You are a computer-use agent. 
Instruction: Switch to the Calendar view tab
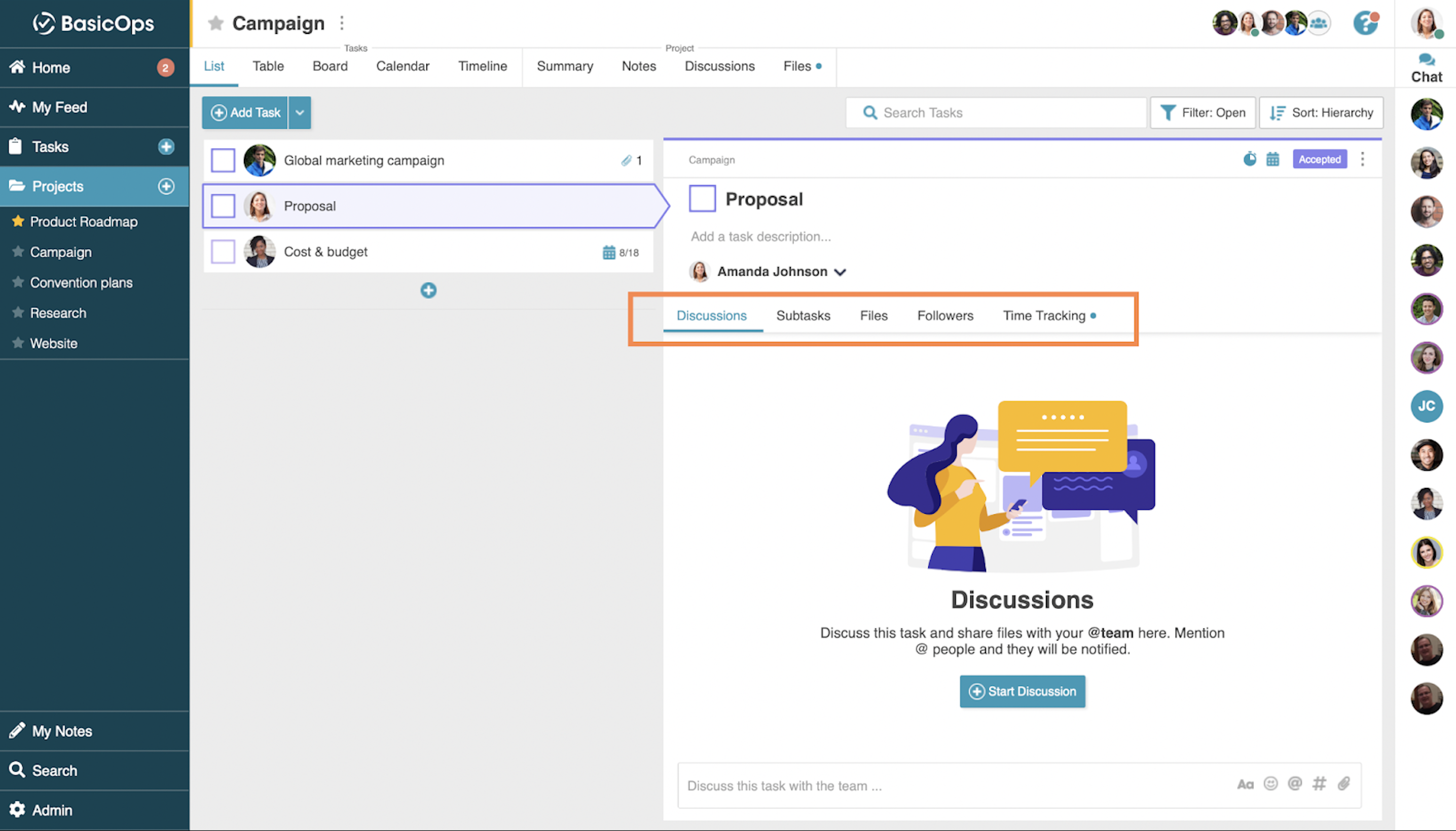(x=403, y=66)
